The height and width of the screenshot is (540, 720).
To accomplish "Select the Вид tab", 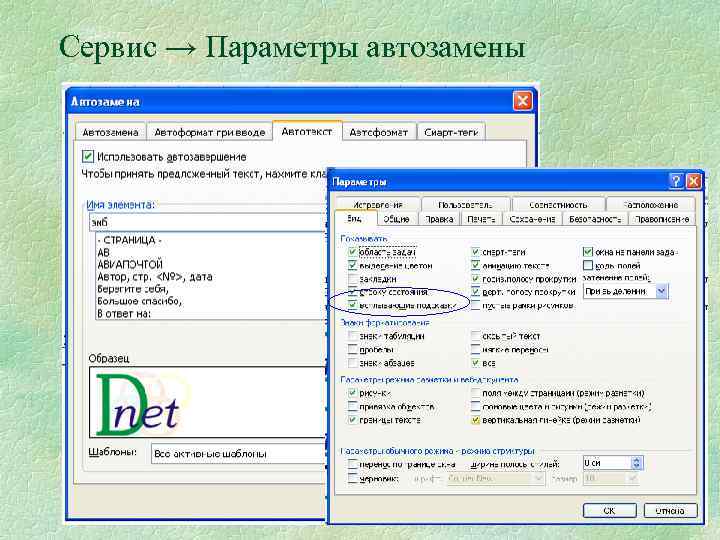I will click(x=354, y=219).
